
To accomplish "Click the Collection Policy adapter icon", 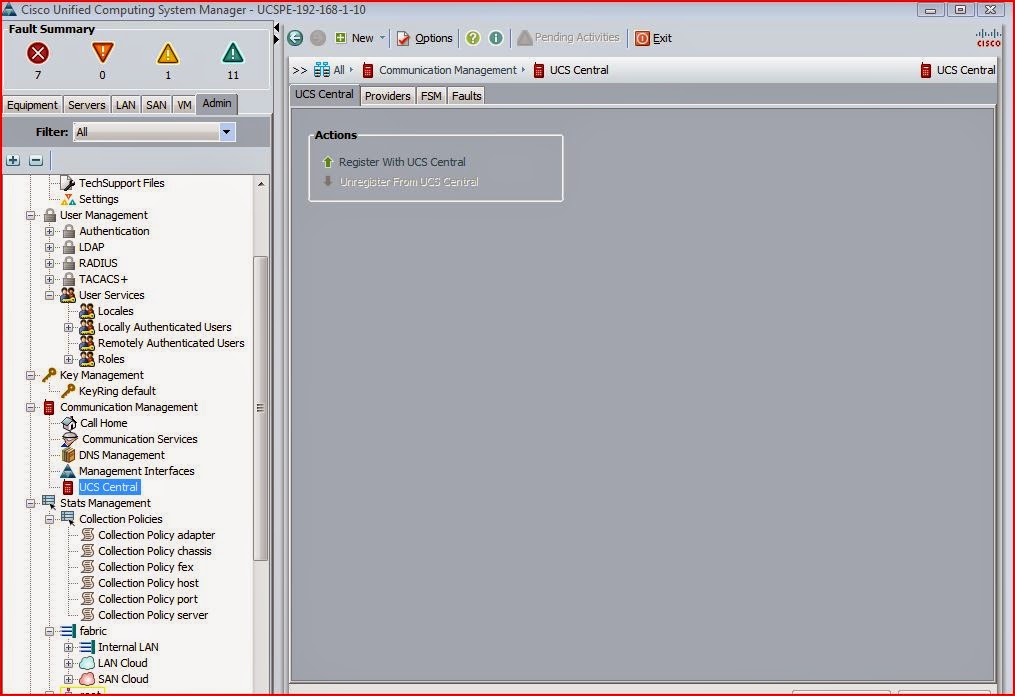I will pos(87,535).
